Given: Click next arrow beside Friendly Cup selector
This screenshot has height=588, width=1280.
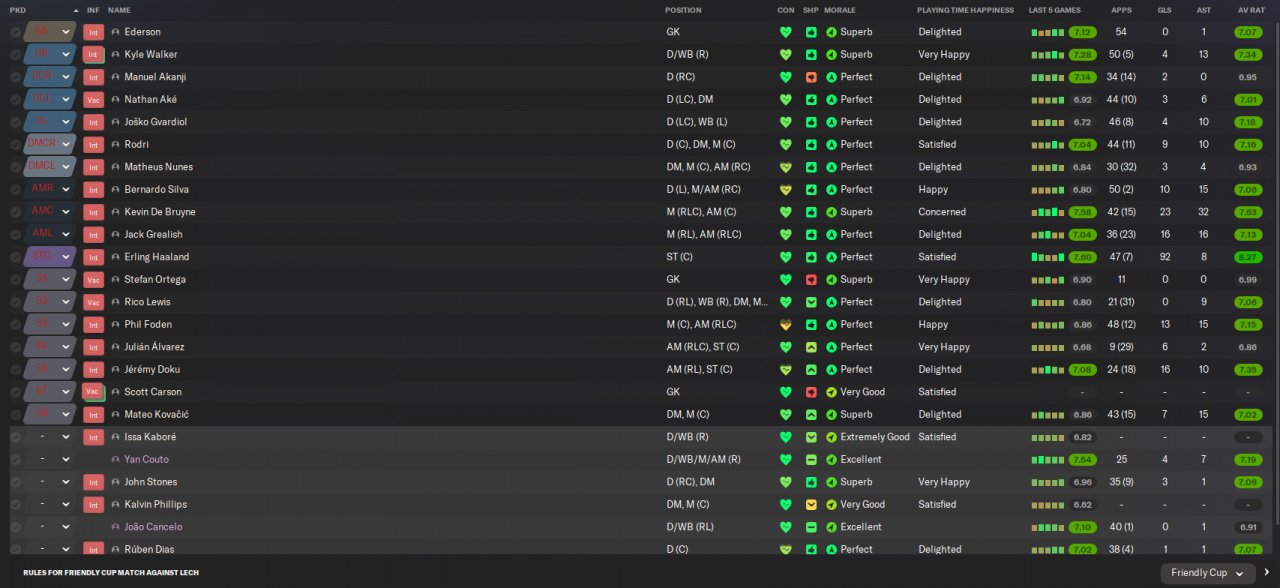Looking at the screenshot, I should click(1267, 572).
